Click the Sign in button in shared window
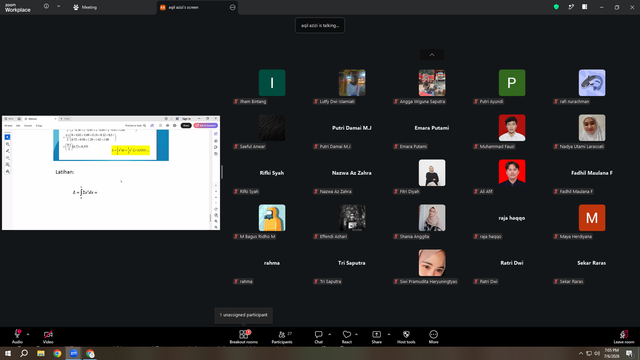Viewport: 640px width, 360px height. (186, 119)
